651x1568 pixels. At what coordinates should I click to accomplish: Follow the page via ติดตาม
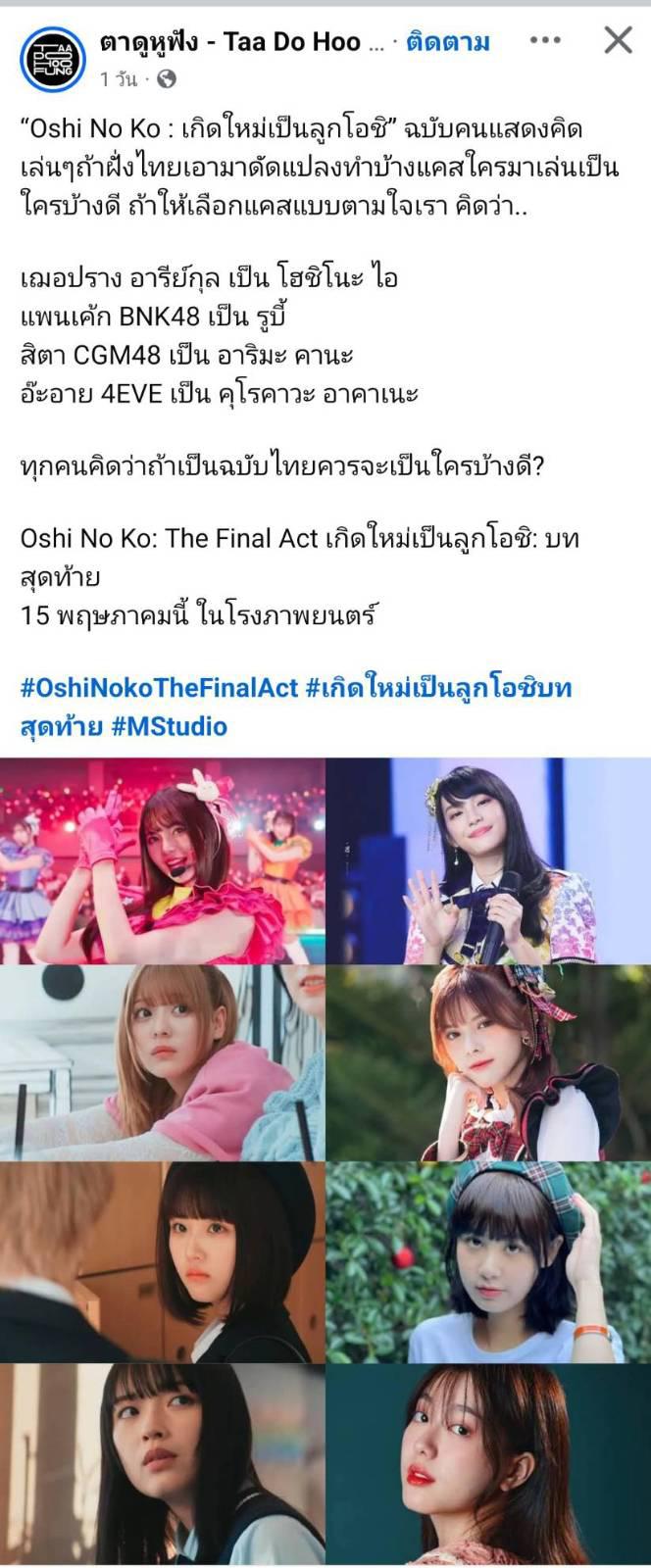point(448,41)
